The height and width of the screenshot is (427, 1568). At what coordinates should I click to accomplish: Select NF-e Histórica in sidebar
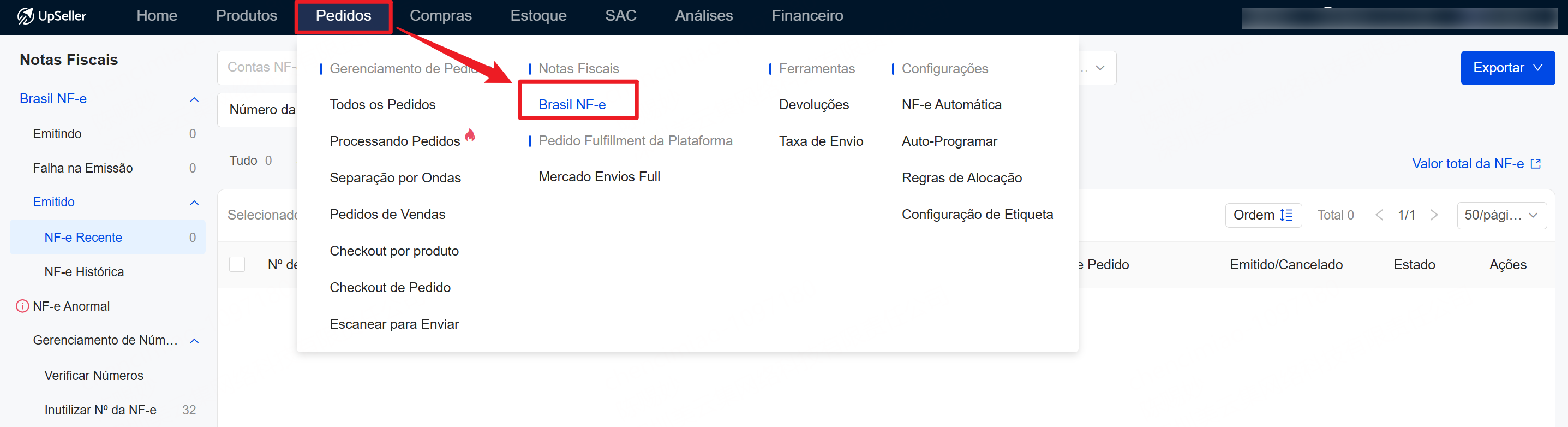tap(84, 272)
